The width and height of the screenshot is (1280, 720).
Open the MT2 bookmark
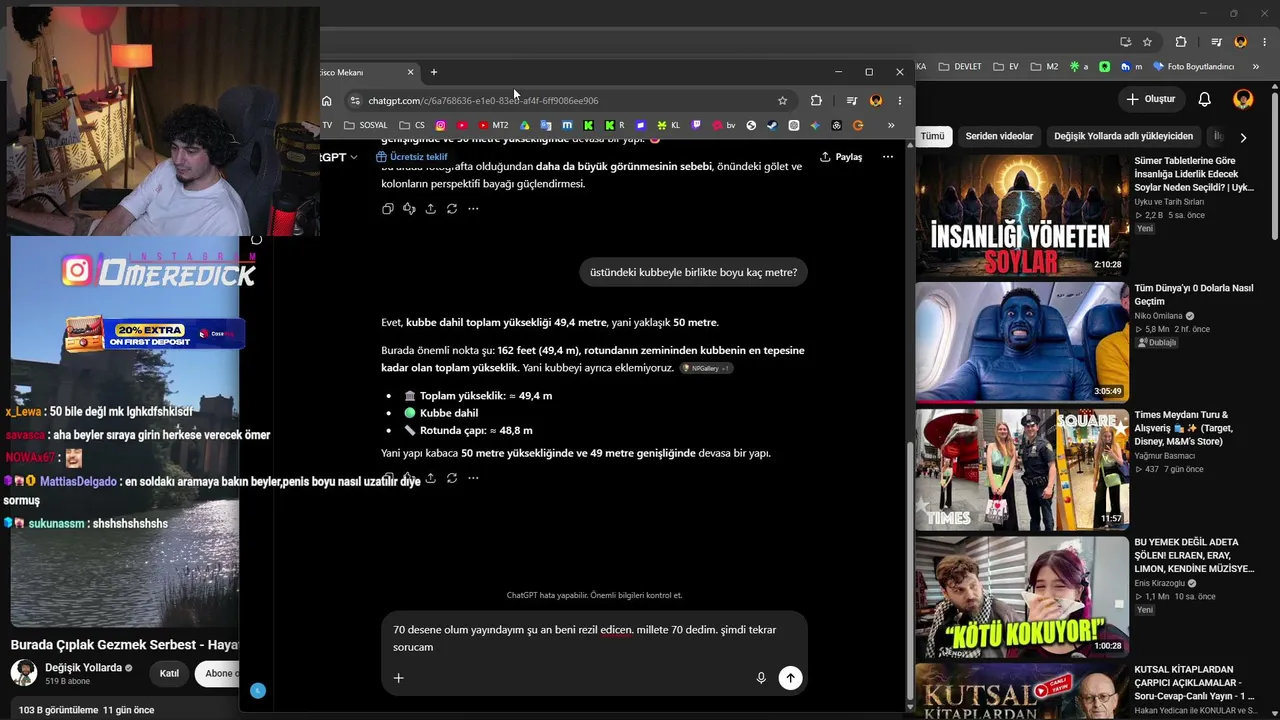493,125
